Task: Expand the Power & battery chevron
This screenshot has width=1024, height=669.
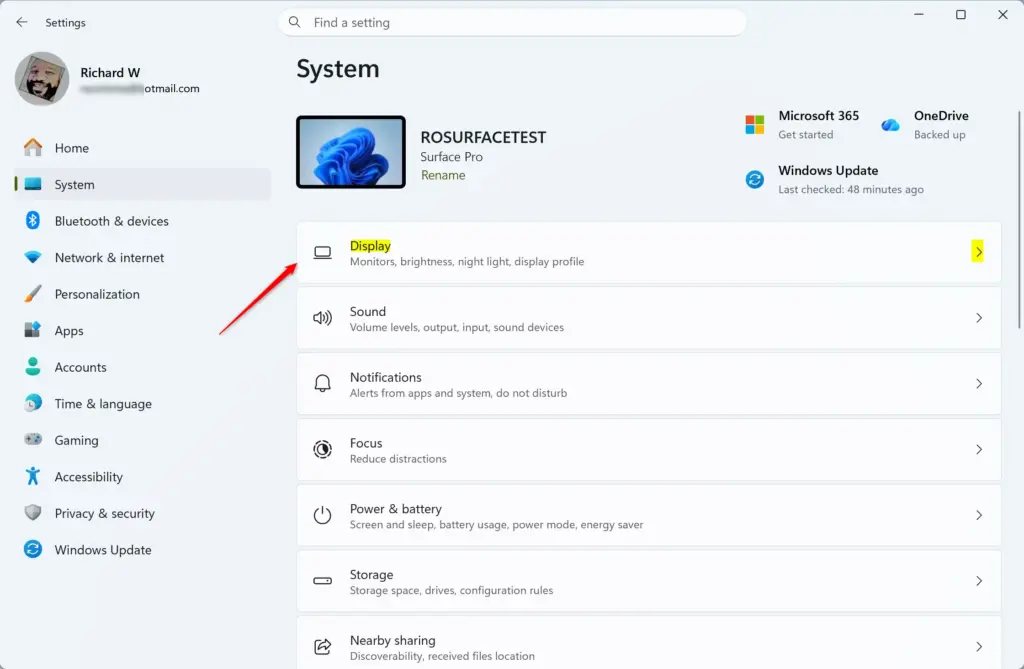Action: [x=978, y=515]
